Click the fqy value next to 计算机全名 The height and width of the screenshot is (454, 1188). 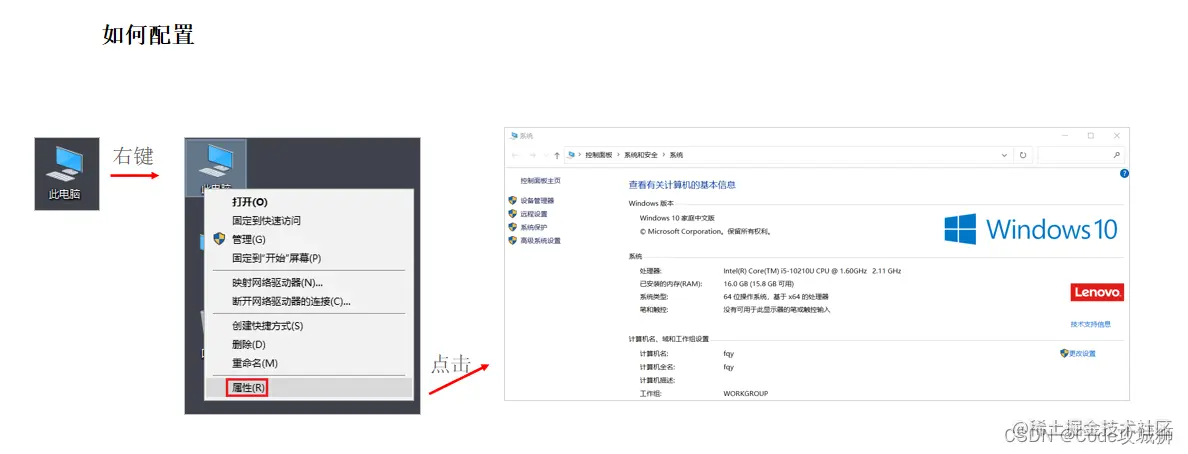coord(728,367)
